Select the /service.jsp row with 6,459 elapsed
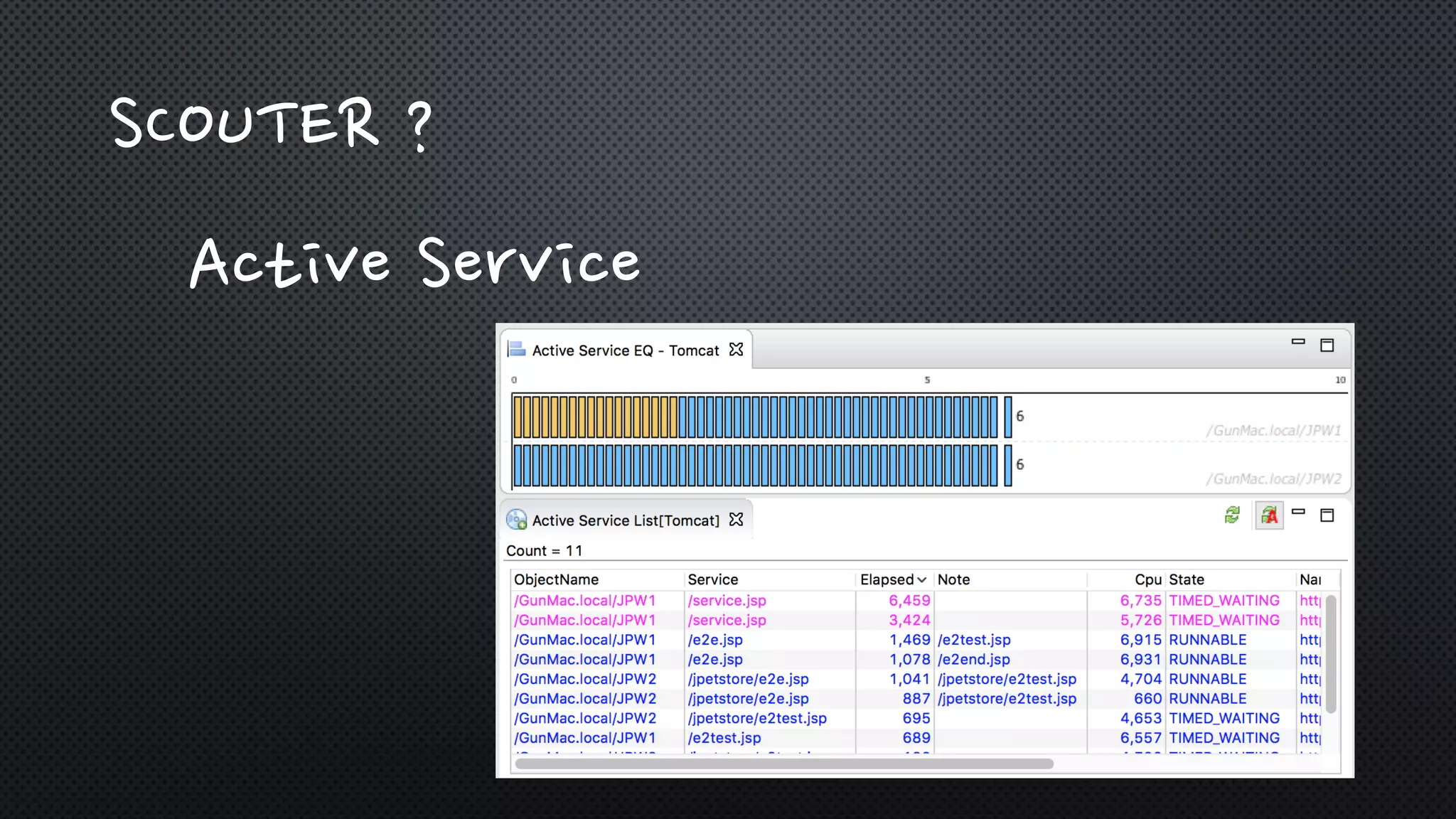 point(727,601)
